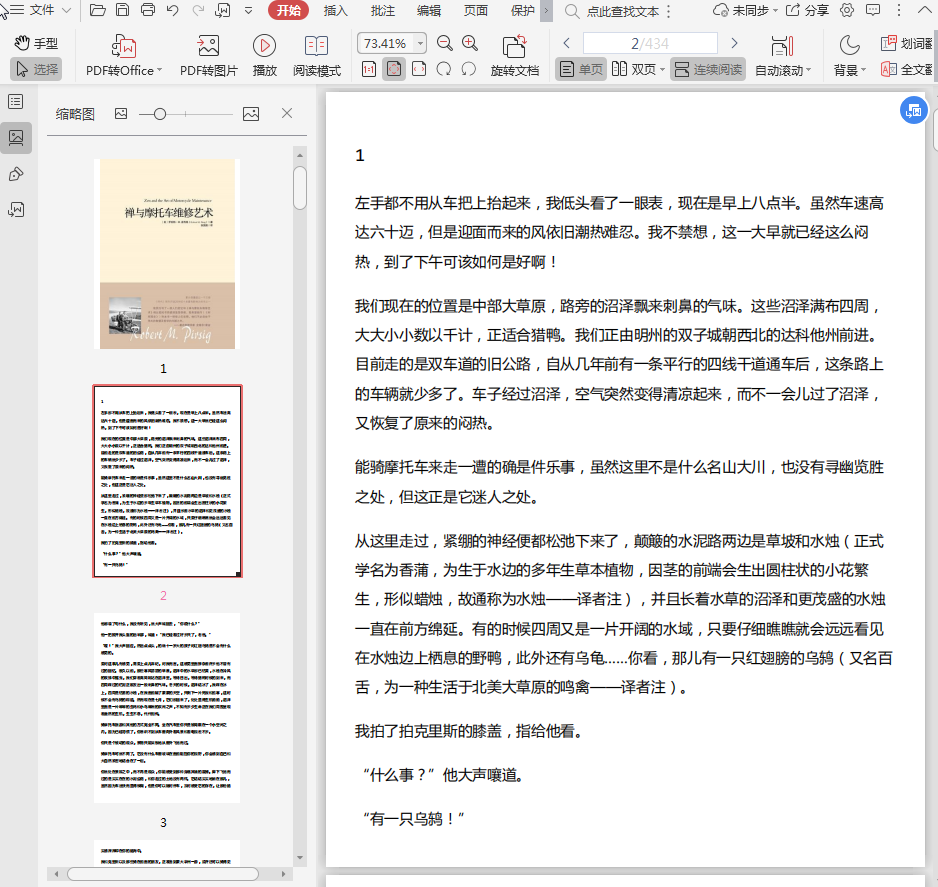Go to the next page arrow
The width and height of the screenshot is (938, 887).
[x=734, y=43]
